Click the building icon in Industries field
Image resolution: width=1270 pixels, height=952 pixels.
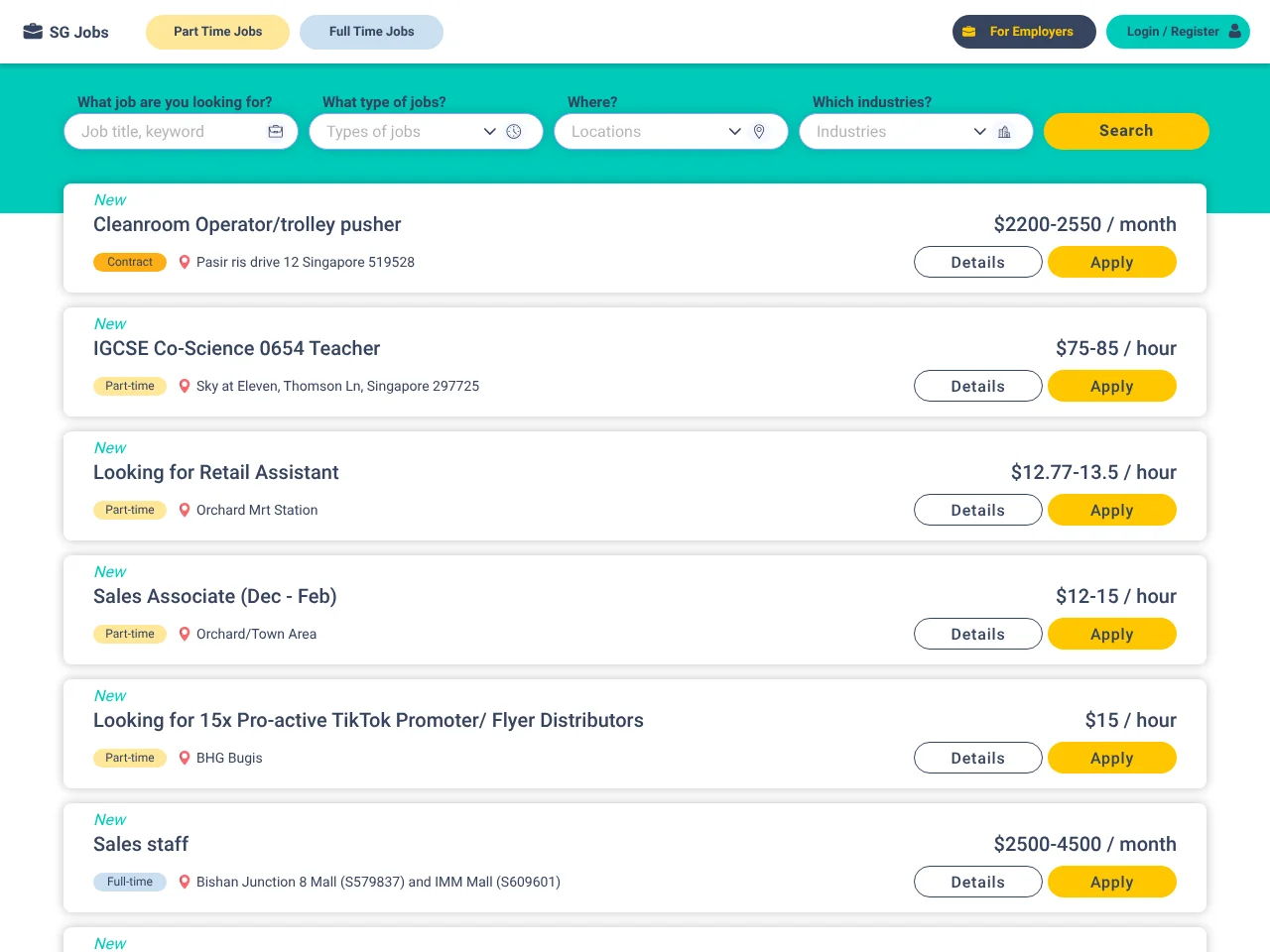pyautogui.click(x=1004, y=131)
